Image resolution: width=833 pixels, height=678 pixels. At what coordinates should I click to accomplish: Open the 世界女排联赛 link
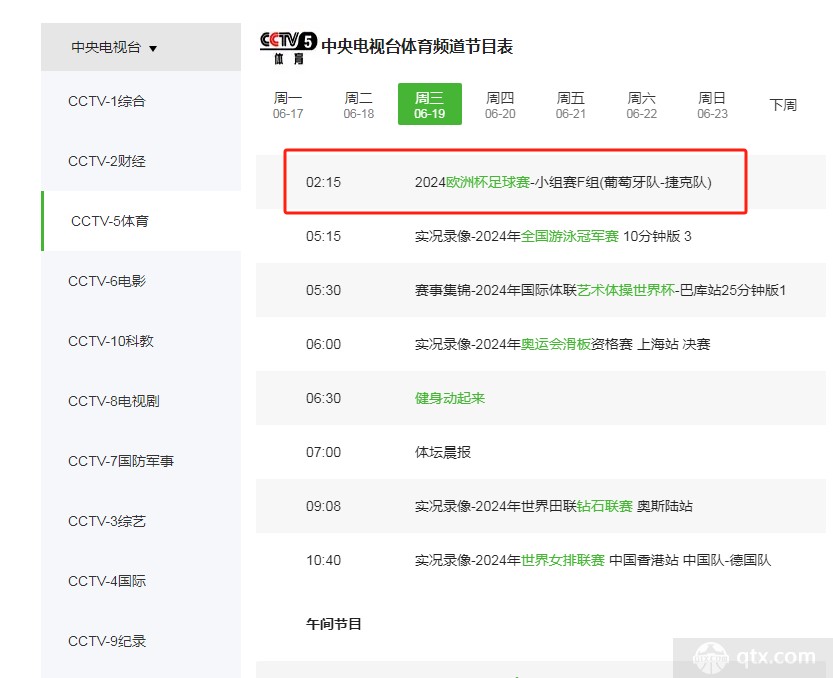tap(563, 561)
